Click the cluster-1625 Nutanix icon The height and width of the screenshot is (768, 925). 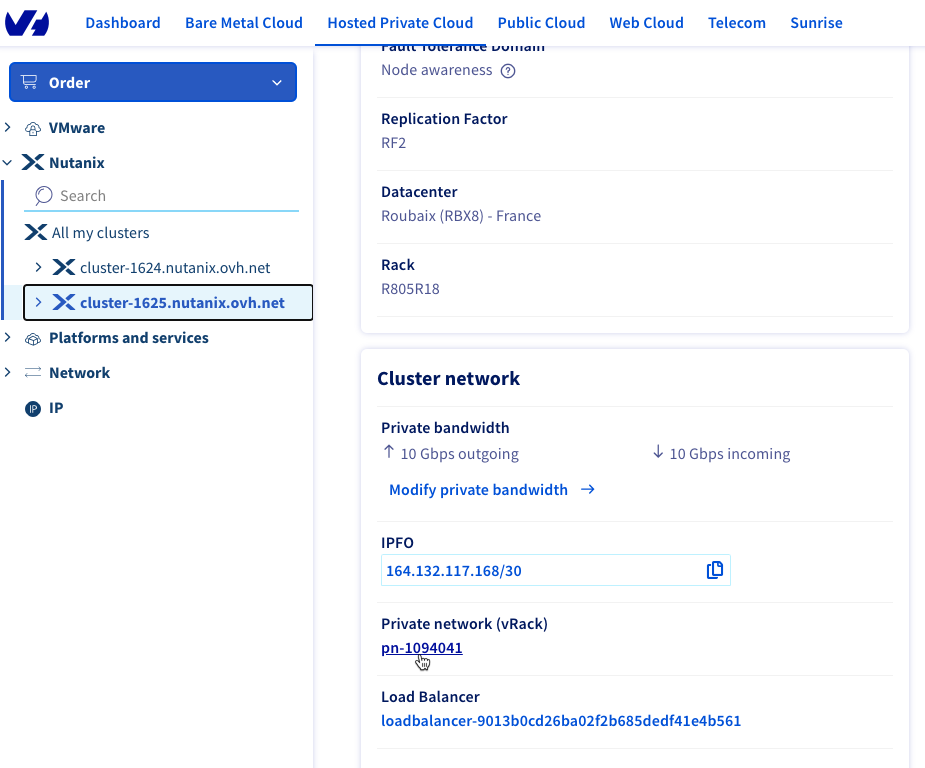coord(64,302)
